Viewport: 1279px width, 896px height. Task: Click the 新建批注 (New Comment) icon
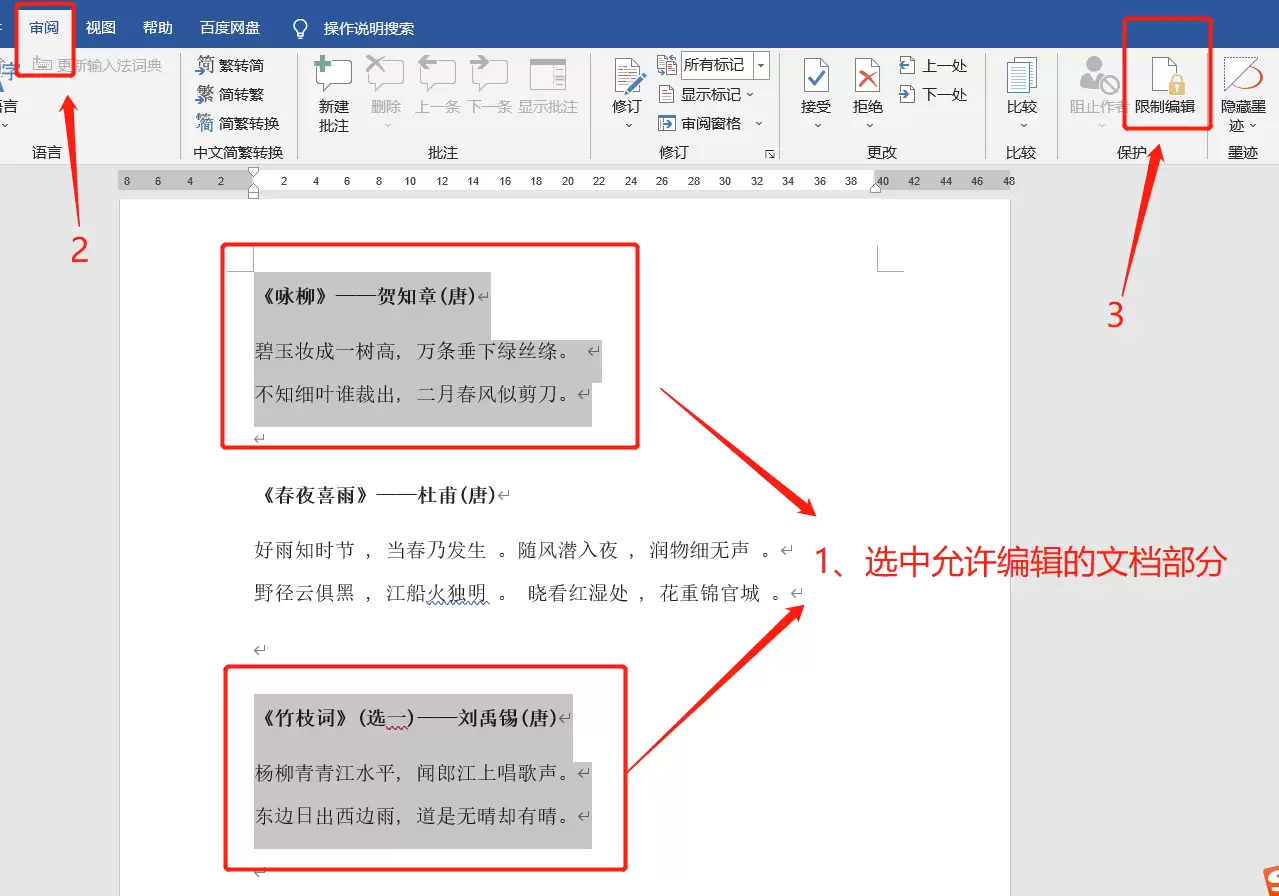tap(332, 90)
